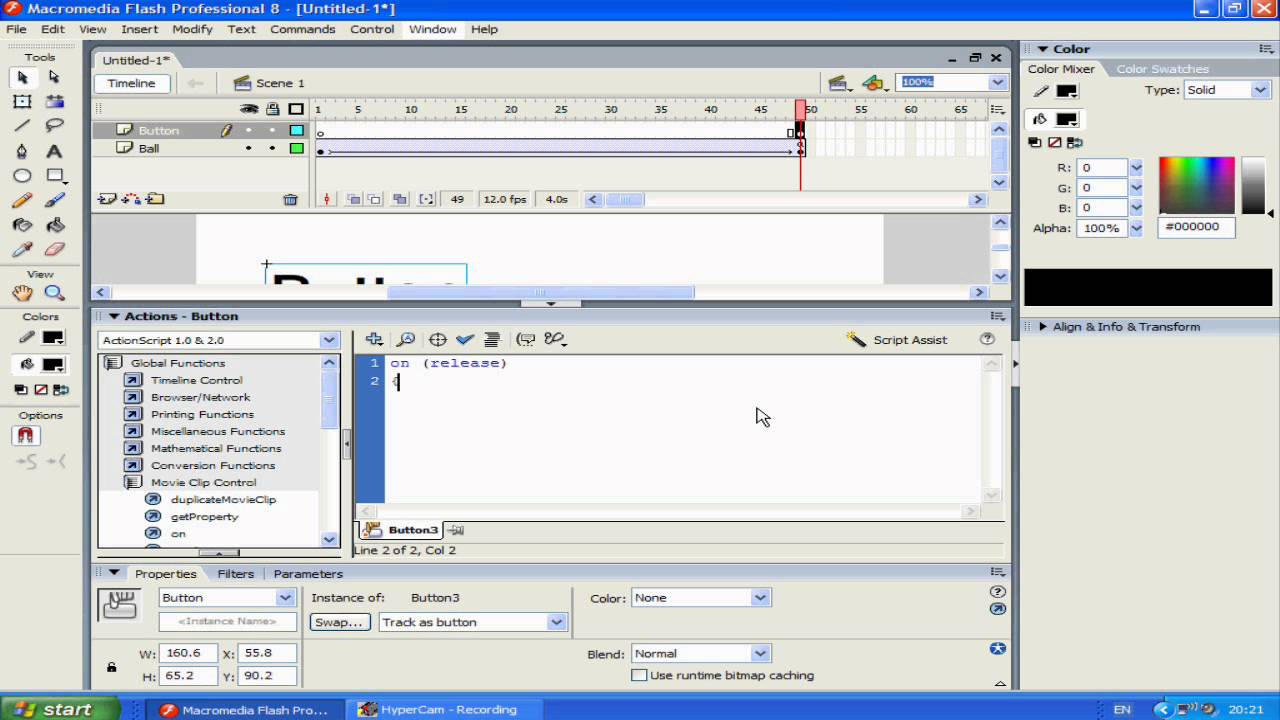Click Swap Colors icon in Tools panel
1280x720 pixels.
click(x=61, y=390)
